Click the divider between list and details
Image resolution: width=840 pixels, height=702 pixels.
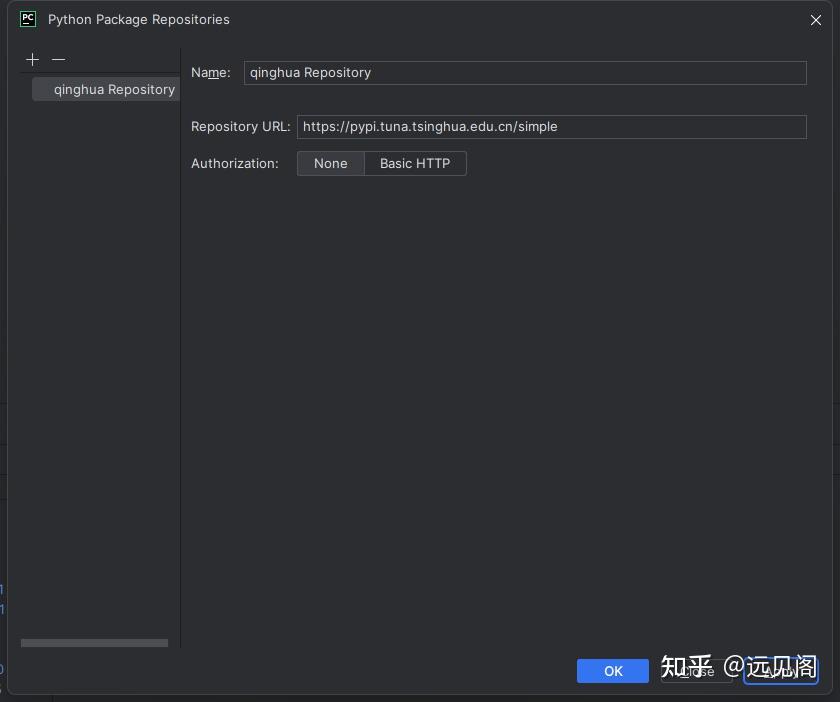(180, 350)
